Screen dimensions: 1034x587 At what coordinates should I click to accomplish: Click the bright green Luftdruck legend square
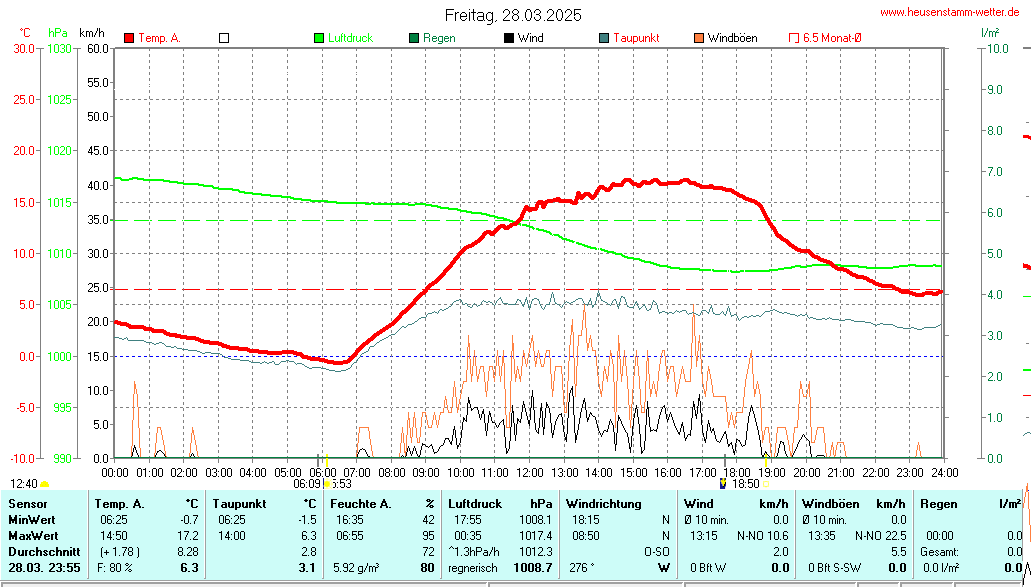click(x=320, y=38)
